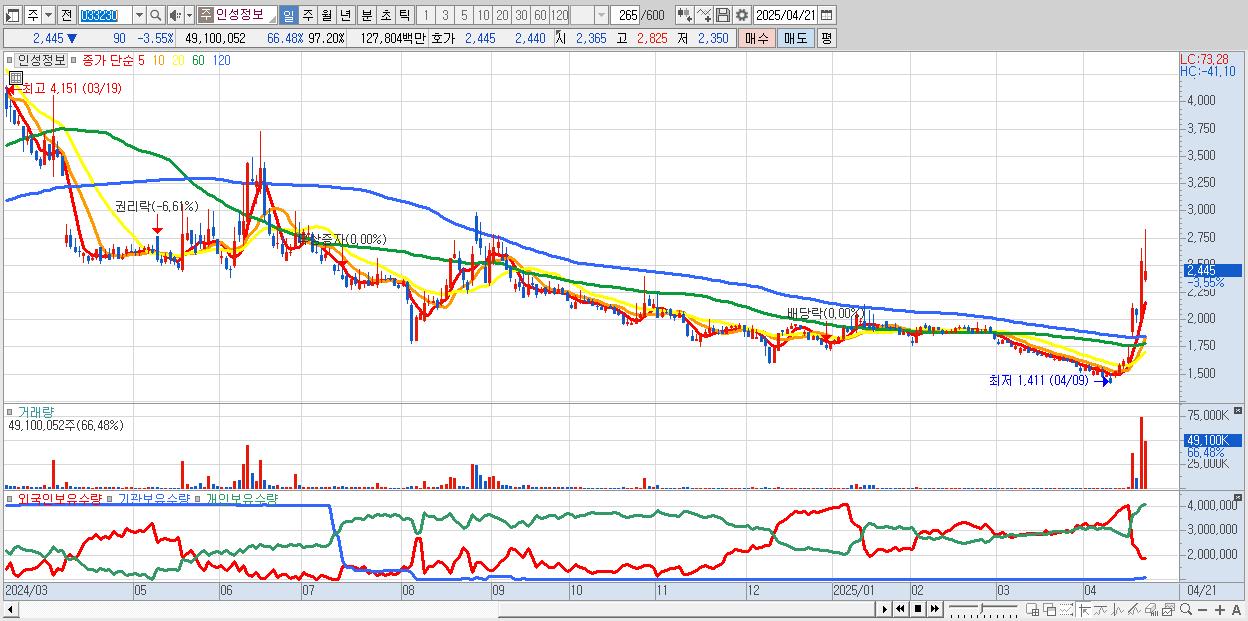This screenshot has height=621, width=1248.
Task: Open the interval value dropdown arrow
Action: (x=601, y=15)
